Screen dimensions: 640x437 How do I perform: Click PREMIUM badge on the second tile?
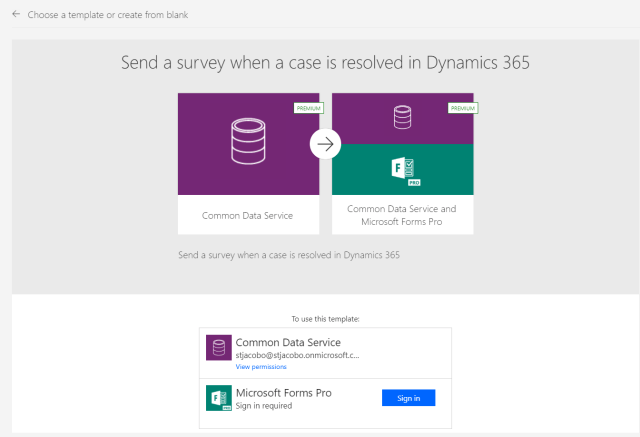coord(461,108)
